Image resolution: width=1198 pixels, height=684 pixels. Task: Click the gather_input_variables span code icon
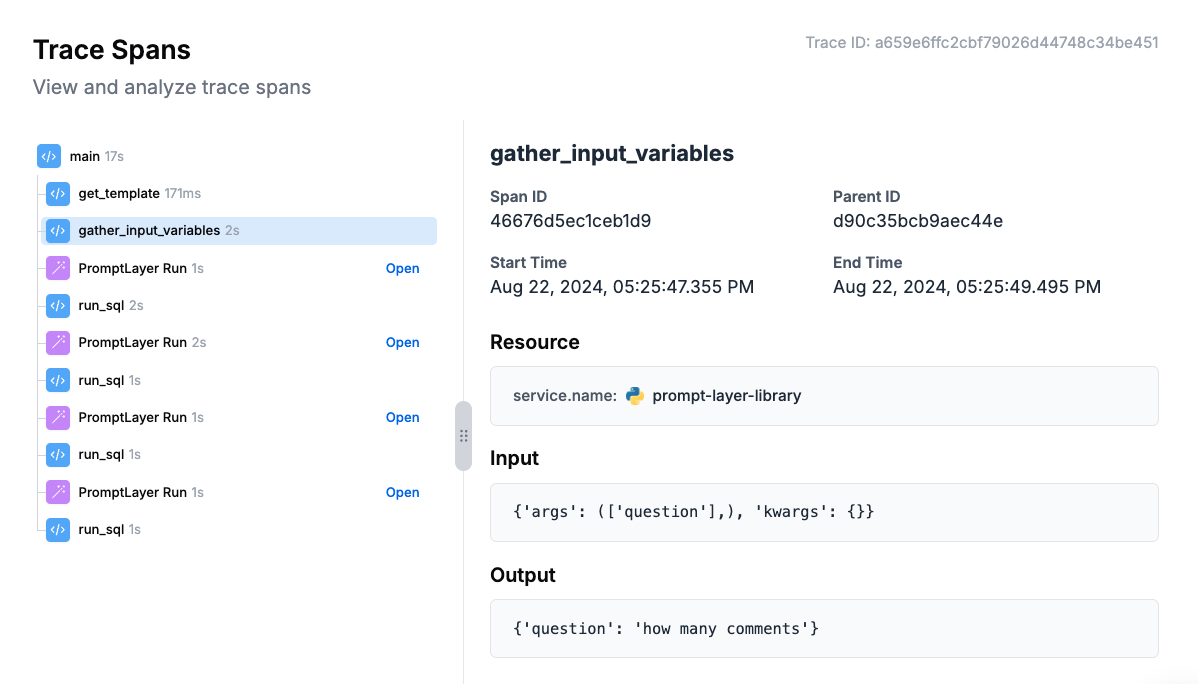click(x=58, y=231)
